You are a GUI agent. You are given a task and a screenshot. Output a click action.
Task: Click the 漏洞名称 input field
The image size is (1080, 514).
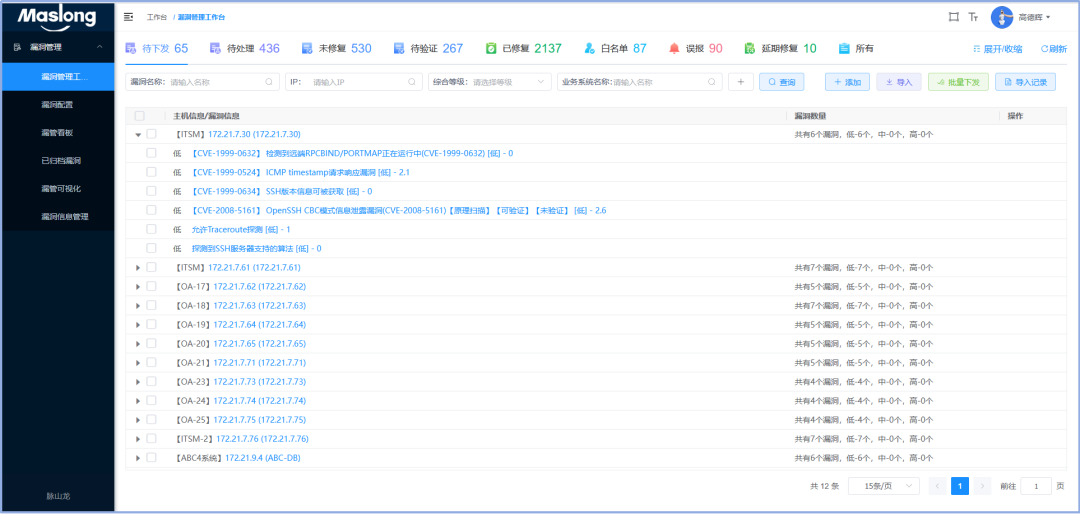coord(216,82)
